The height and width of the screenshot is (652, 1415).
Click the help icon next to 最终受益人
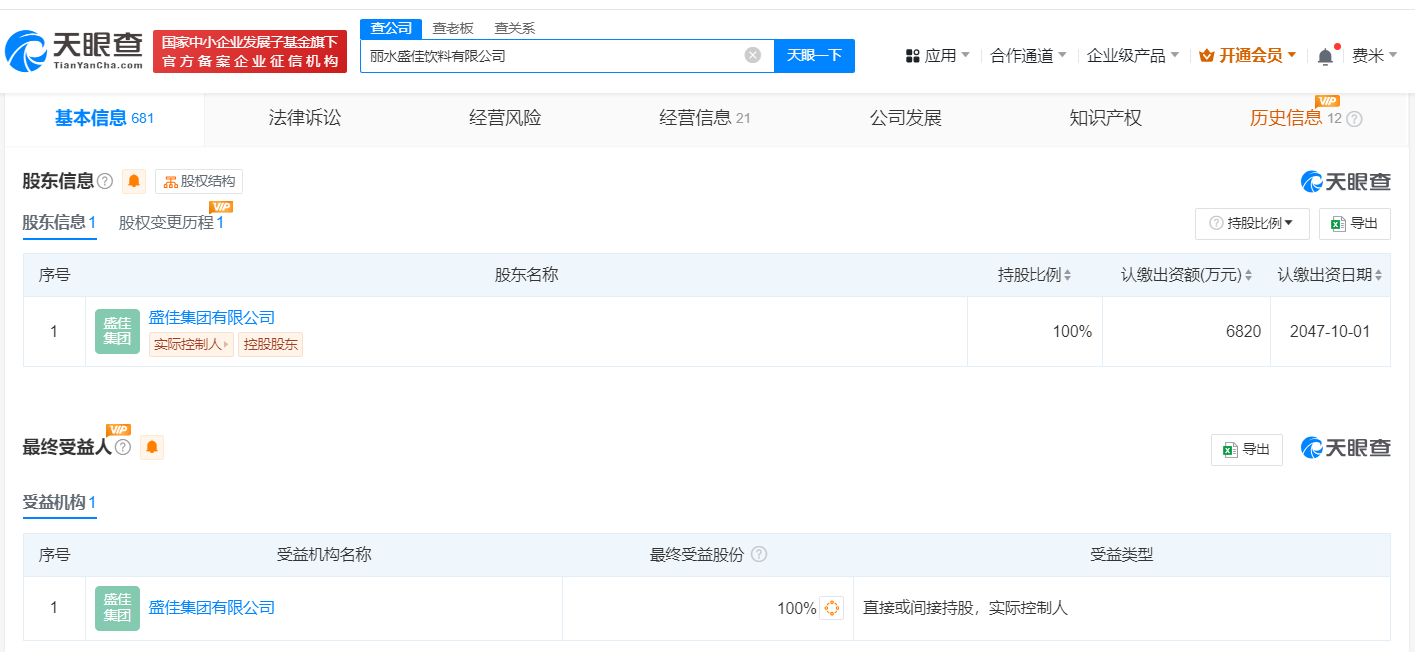coord(123,447)
